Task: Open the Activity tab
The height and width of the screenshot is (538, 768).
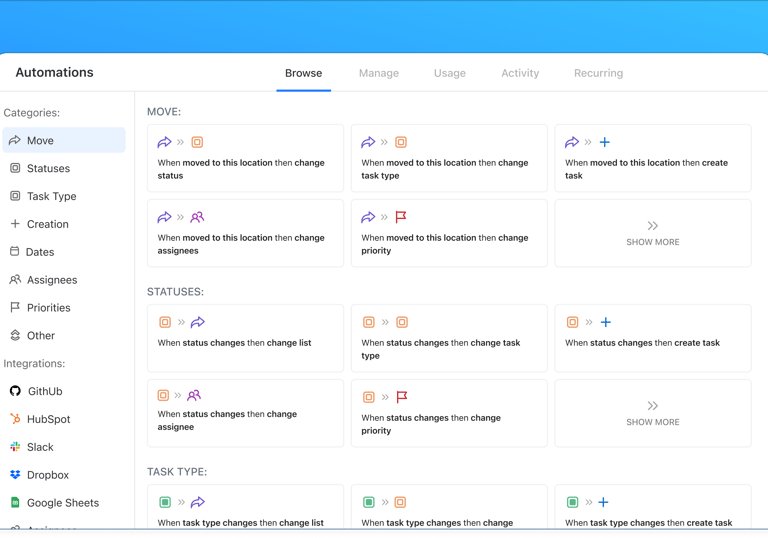Action: point(520,73)
